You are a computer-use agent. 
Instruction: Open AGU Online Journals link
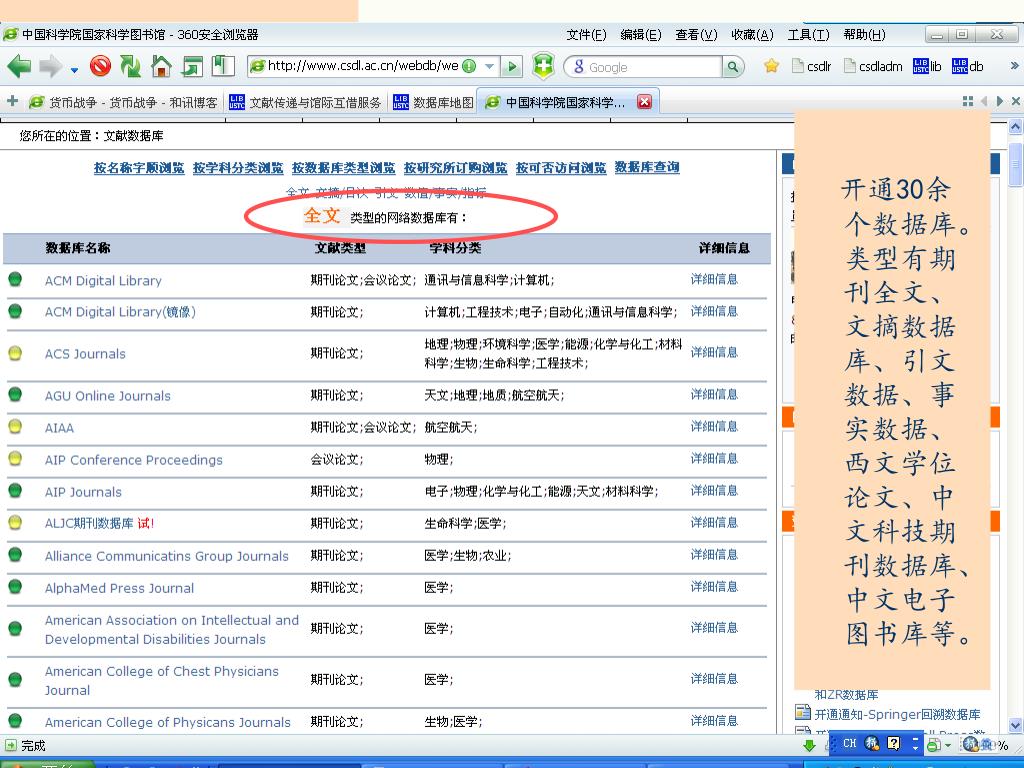[x=108, y=396]
